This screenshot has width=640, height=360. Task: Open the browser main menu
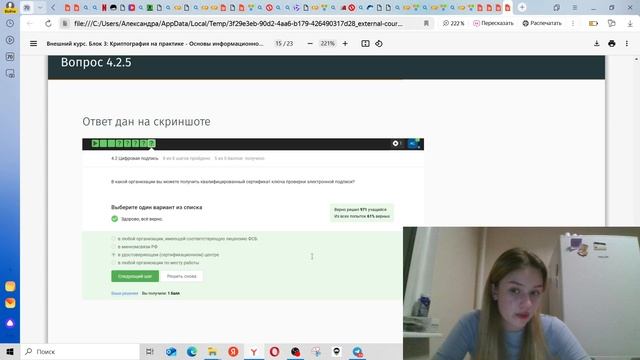(574, 7)
